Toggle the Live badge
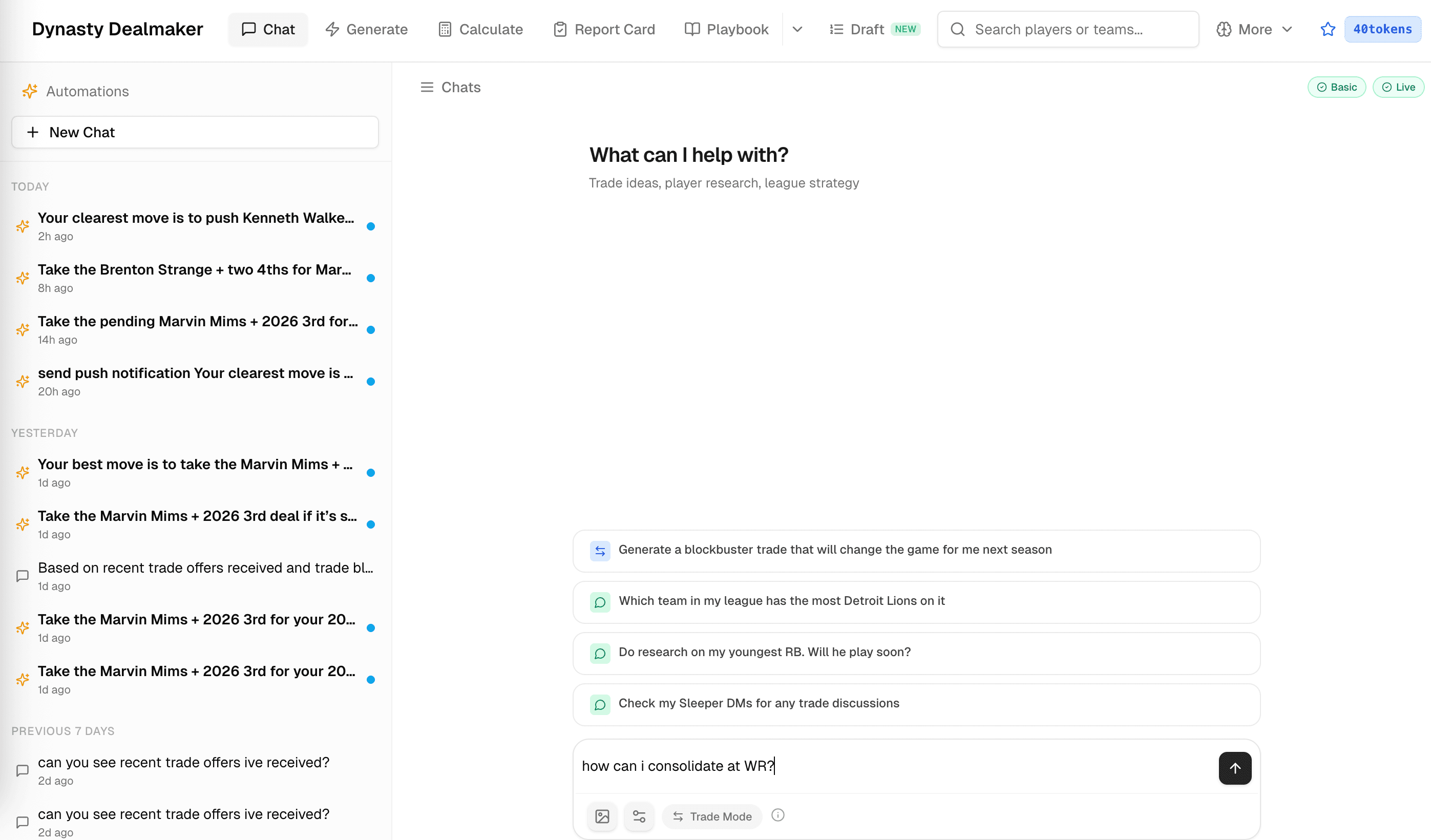The width and height of the screenshot is (1431, 840). pos(1398,87)
